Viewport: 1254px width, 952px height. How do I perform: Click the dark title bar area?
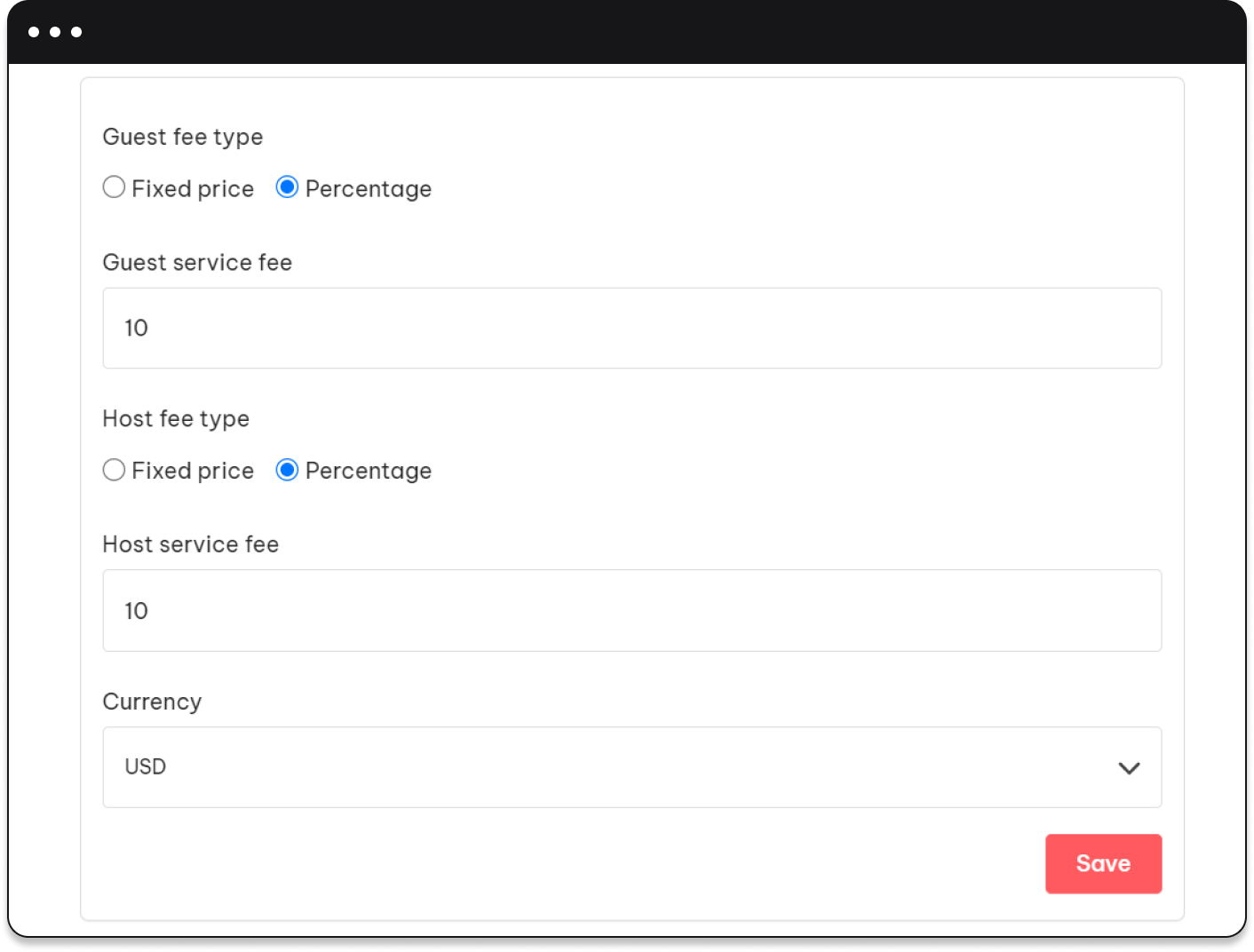[622, 32]
